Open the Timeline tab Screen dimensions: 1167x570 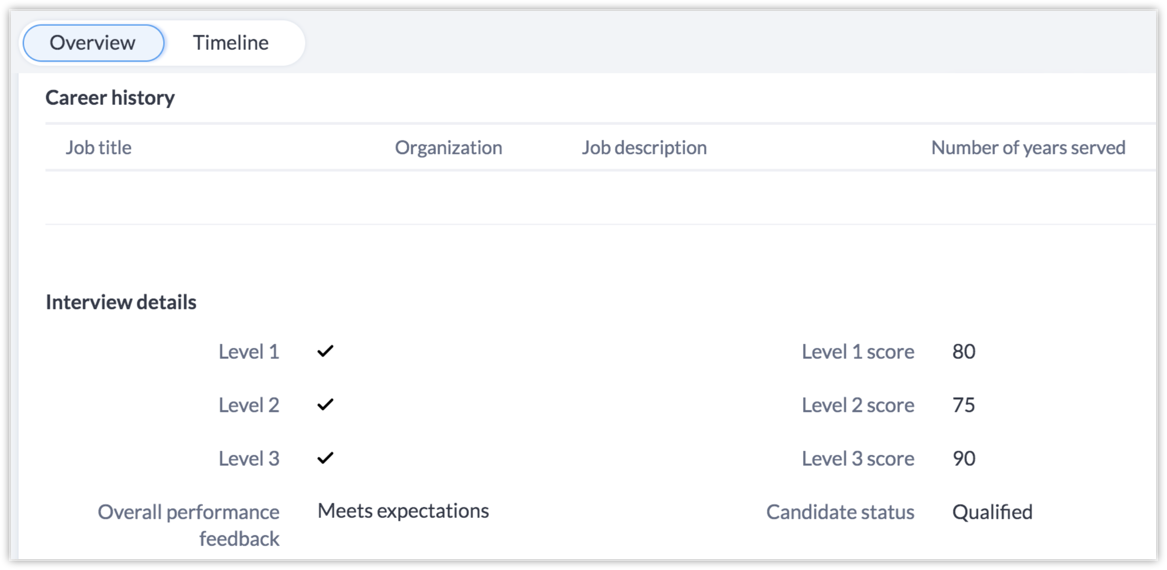(231, 43)
